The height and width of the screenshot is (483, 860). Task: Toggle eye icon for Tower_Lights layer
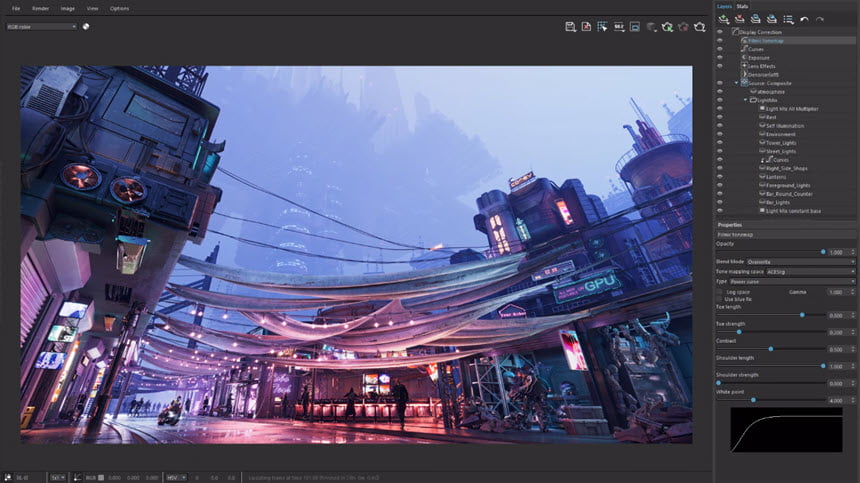pyautogui.click(x=720, y=143)
